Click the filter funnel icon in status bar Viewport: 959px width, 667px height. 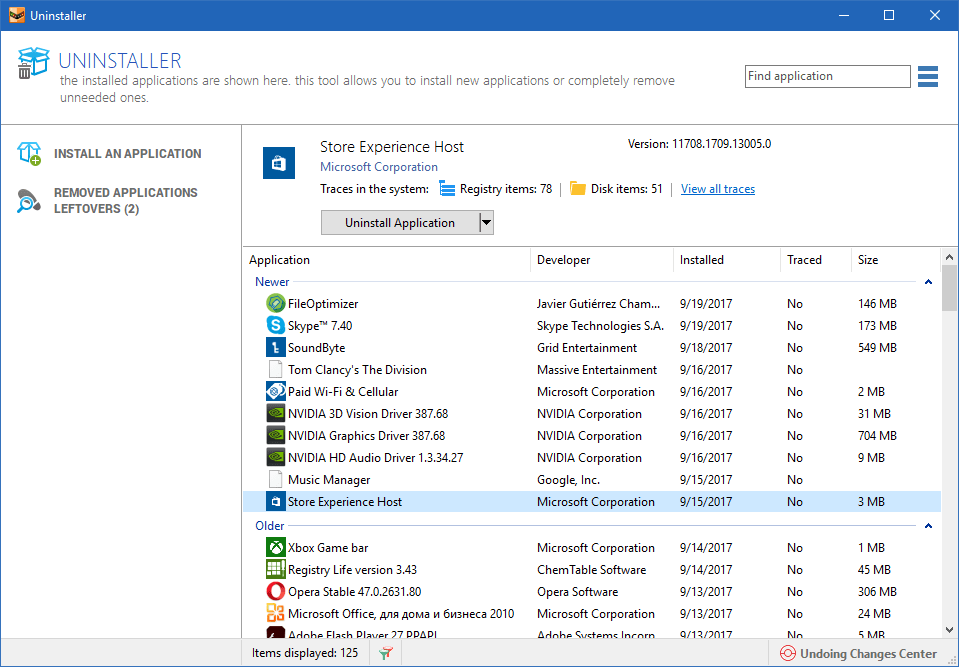(385, 653)
